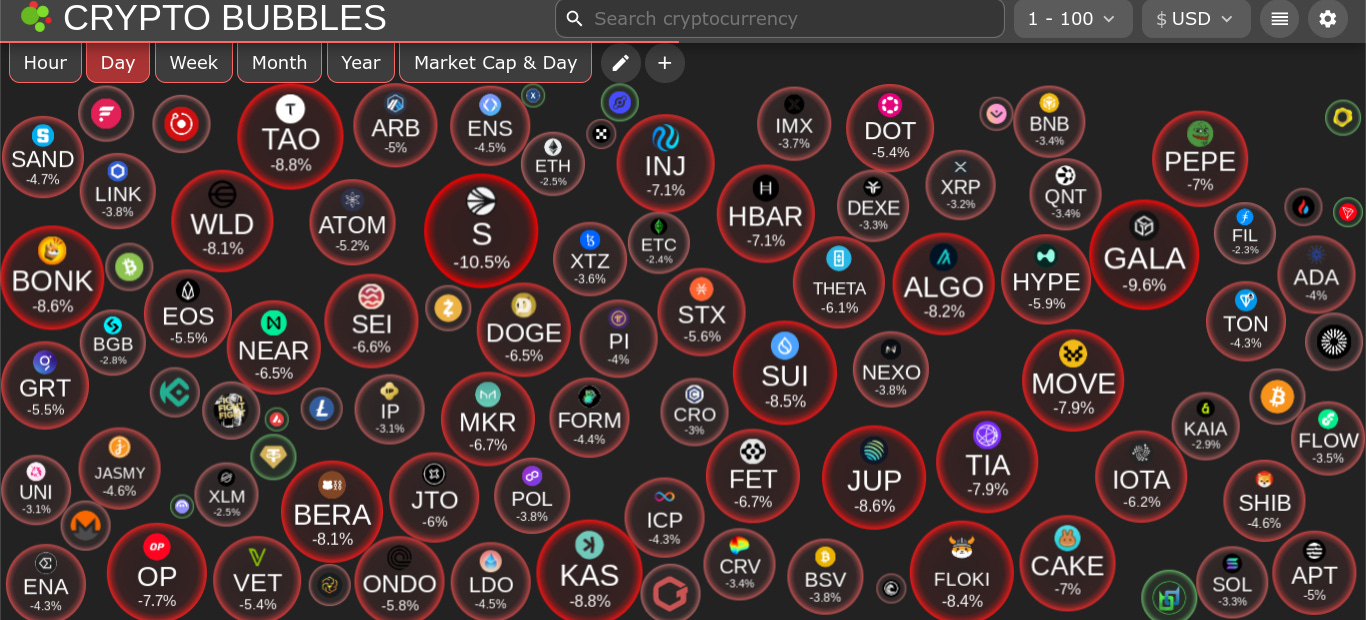This screenshot has height=620, width=1366.
Task: Click the S bubble showing -10.5%
Action: click(481, 230)
